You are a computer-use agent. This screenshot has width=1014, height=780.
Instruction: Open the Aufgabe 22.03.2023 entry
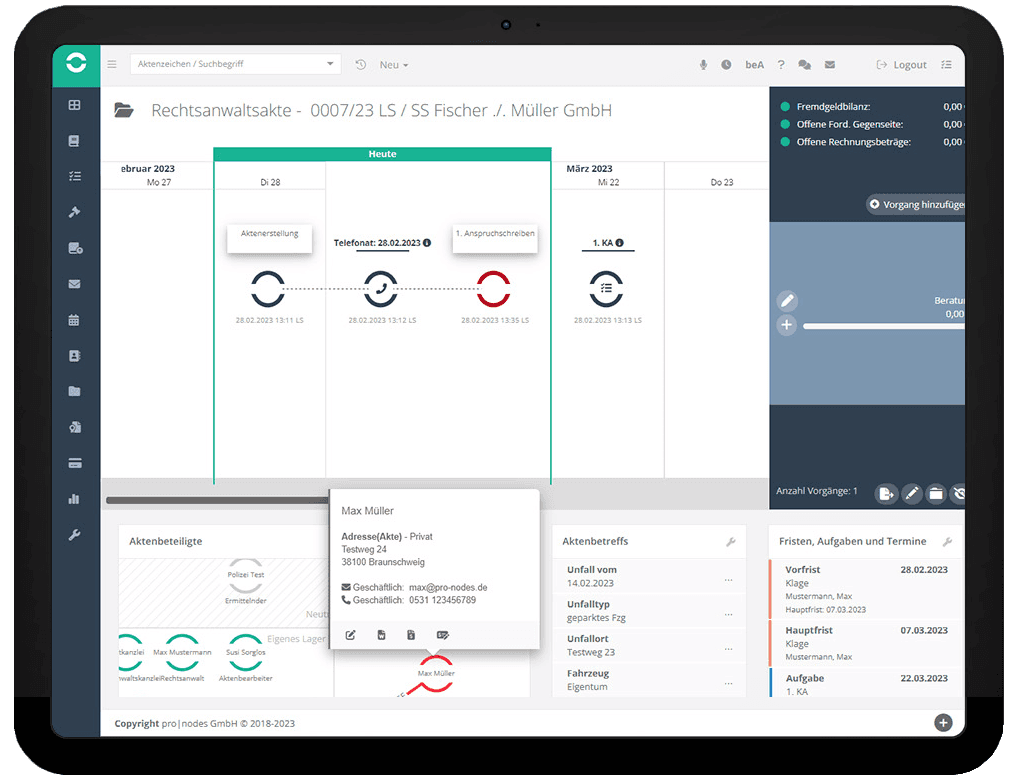(x=866, y=684)
